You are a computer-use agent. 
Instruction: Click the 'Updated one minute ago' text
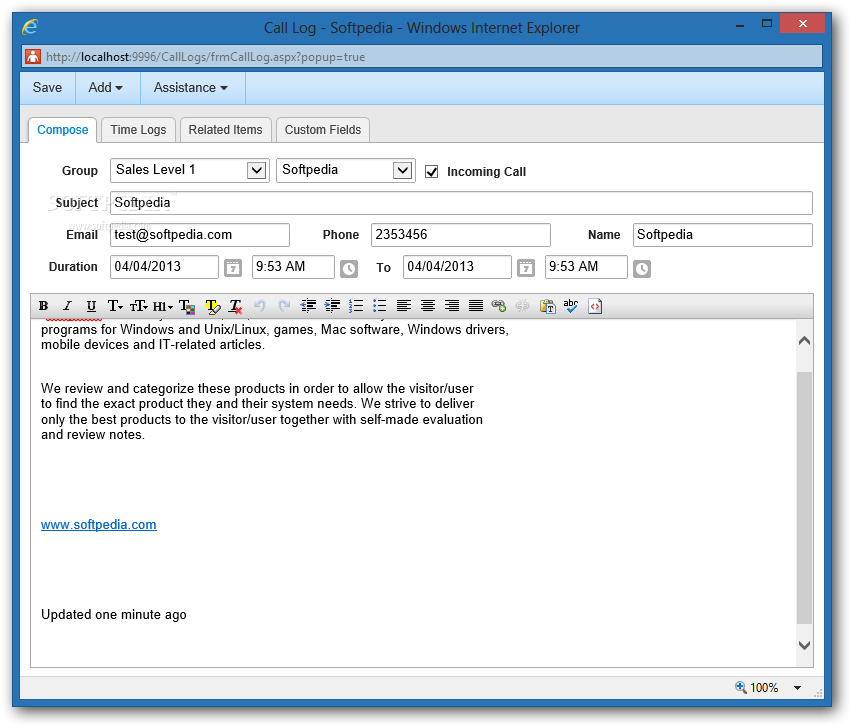click(x=114, y=615)
